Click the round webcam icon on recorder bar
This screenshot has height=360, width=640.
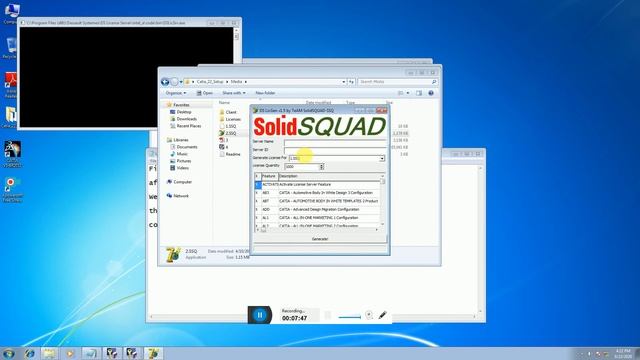click(x=369, y=315)
